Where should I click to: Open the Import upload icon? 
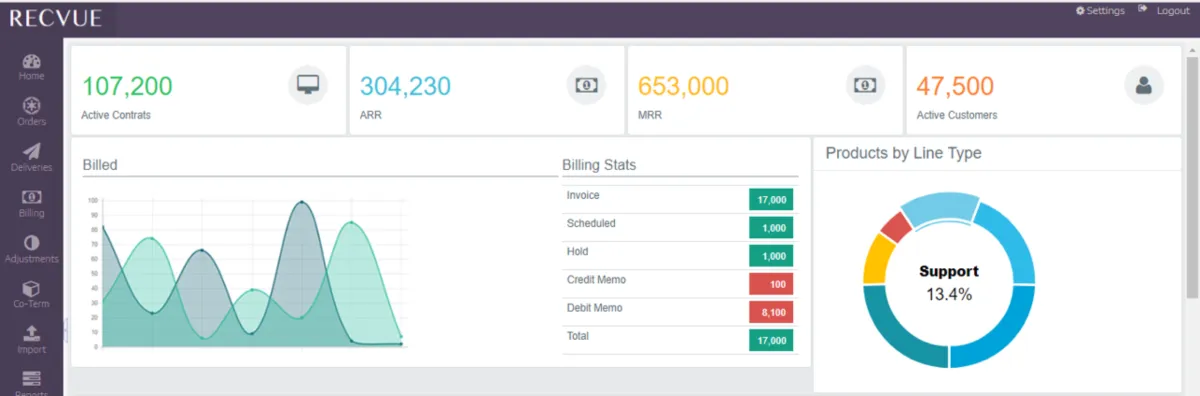pyautogui.click(x=31, y=333)
